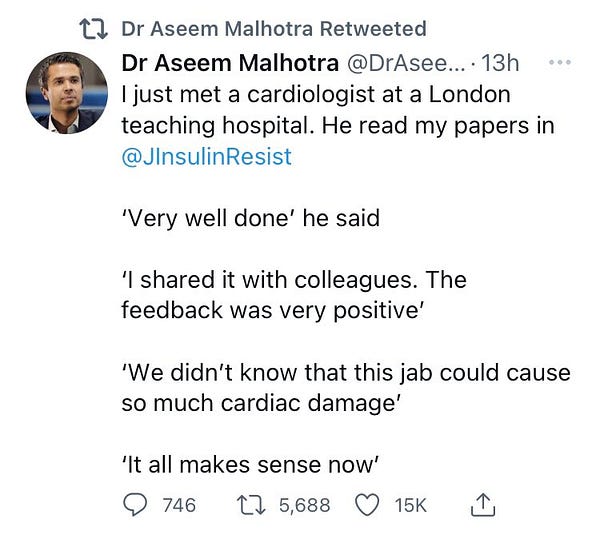Click the bold Dr Aseem Malhotra display name

(x=230, y=63)
